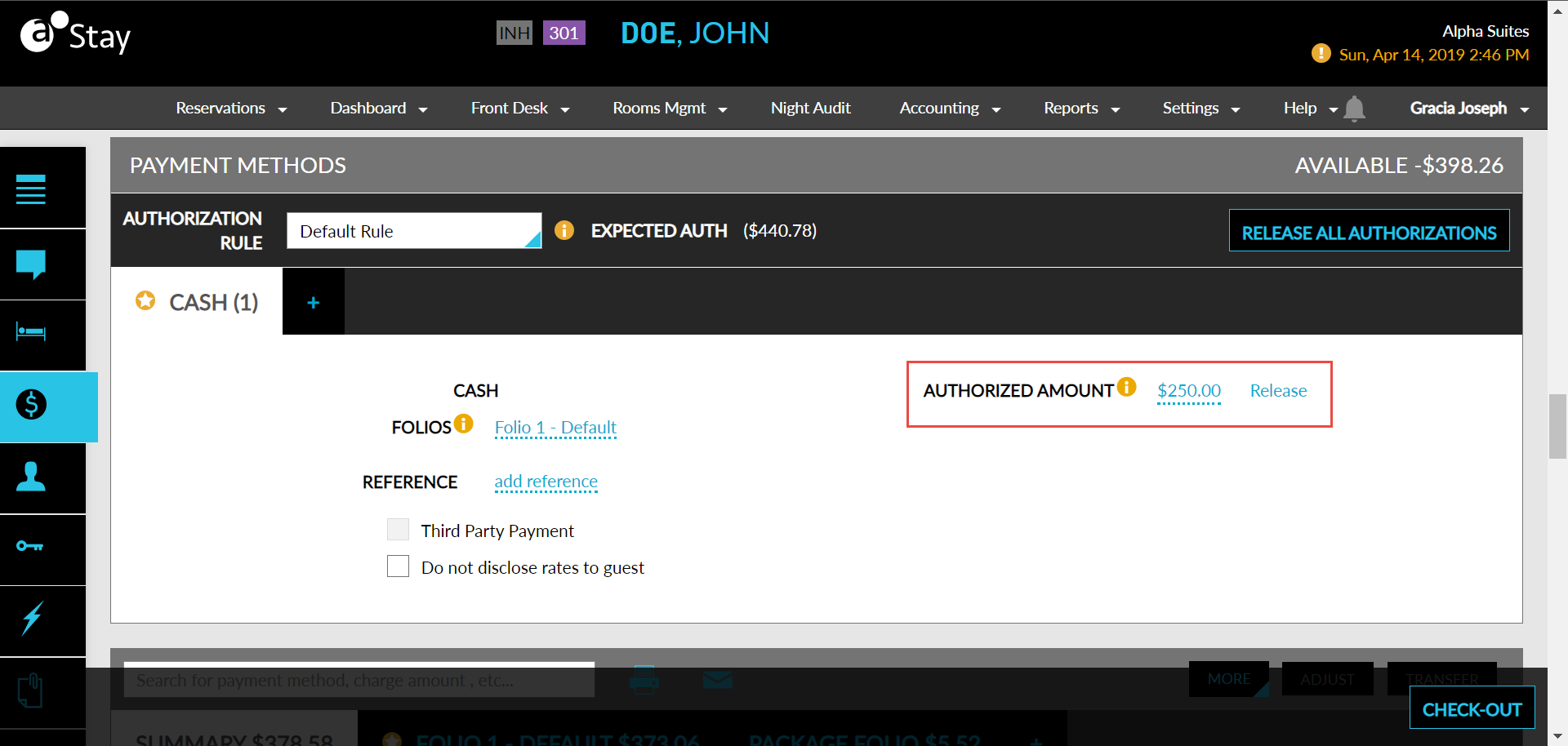Open the clipboard documents sidebar icon

pos(30,690)
